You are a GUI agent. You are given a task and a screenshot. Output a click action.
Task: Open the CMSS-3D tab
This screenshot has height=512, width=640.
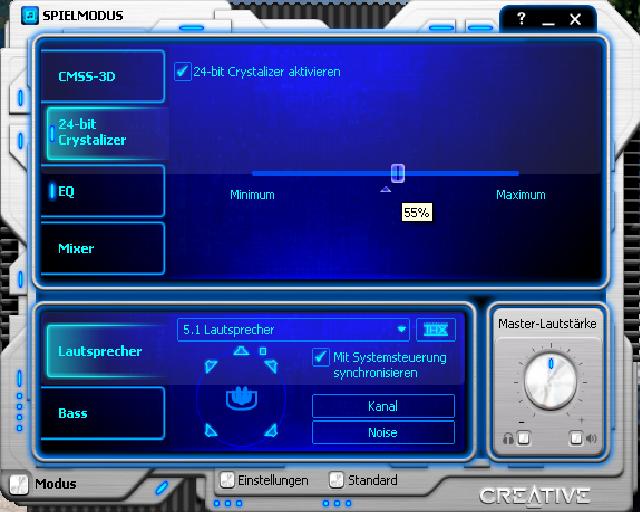click(x=103, y=76)
